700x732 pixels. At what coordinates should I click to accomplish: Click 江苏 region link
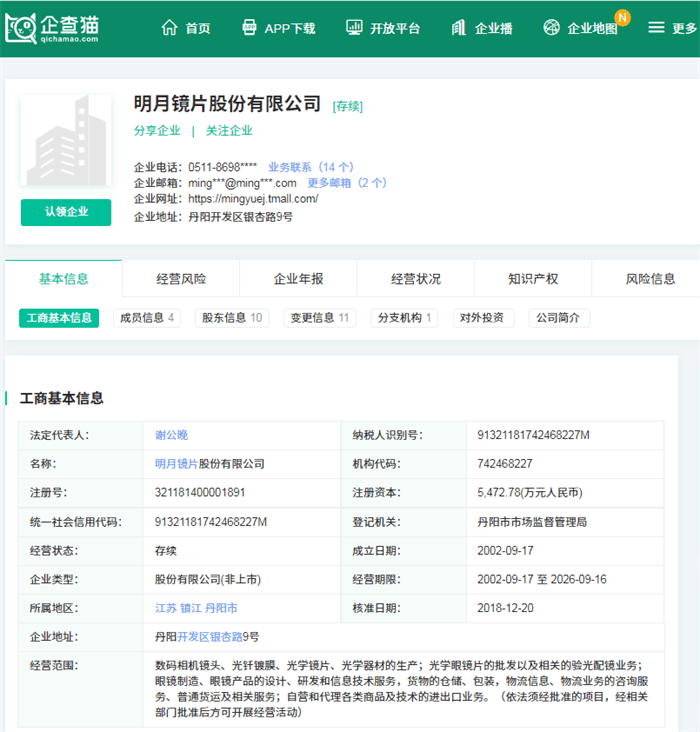(x=166, y=608)
